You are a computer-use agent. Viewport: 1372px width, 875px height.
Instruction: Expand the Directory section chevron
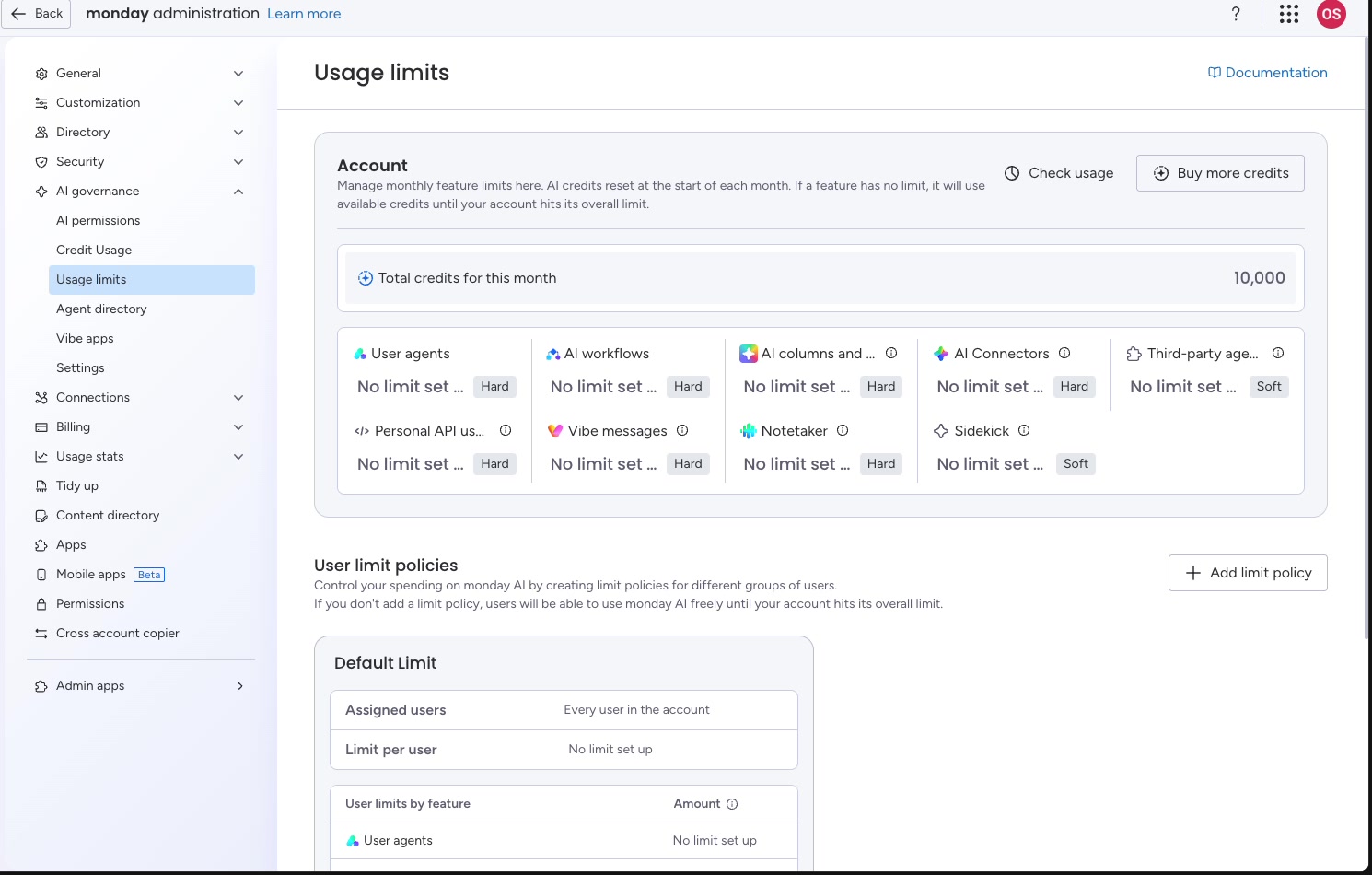238,133
